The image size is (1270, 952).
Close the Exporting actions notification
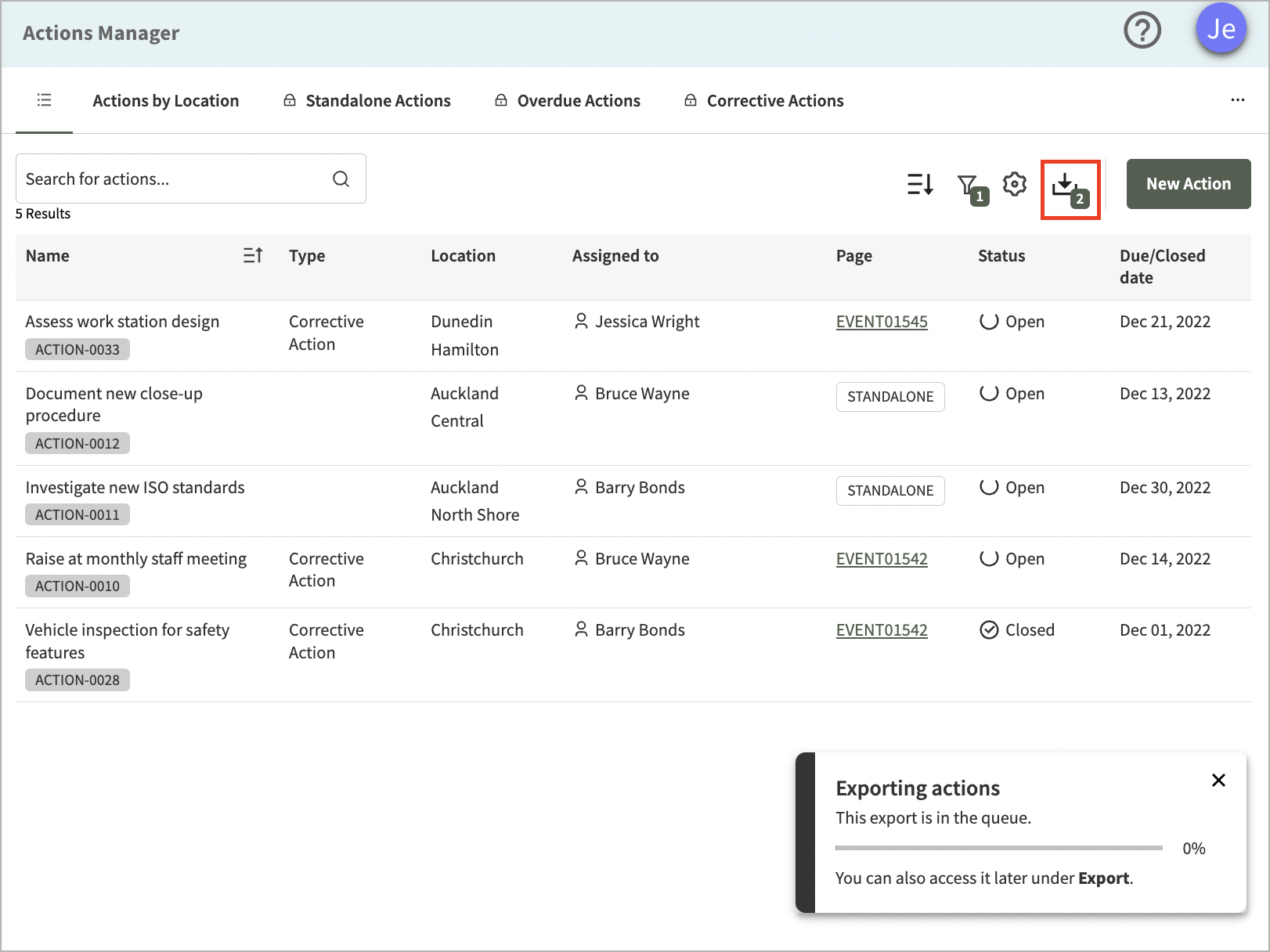(x=1218, y=780)
